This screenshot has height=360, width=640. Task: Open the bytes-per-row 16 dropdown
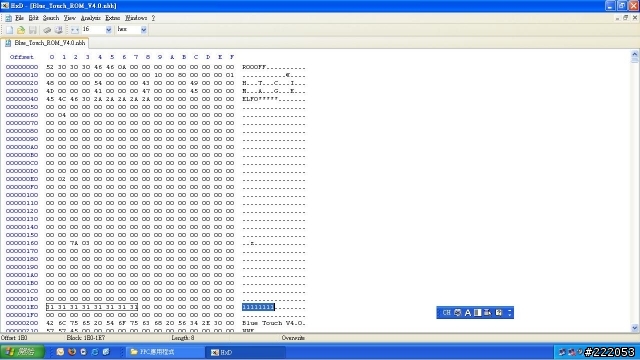click(109, 30)
